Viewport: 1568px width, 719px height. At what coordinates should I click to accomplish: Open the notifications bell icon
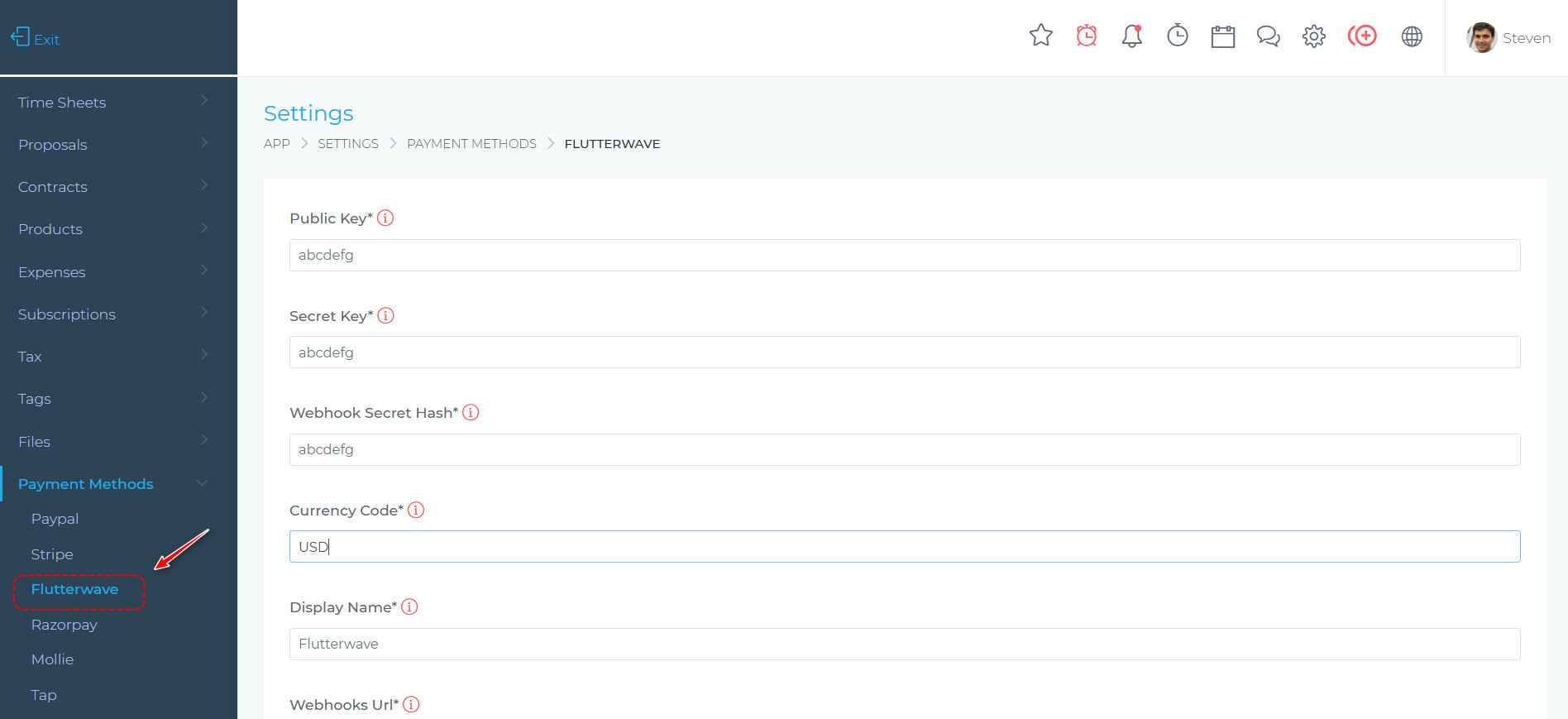(1132, 36)
